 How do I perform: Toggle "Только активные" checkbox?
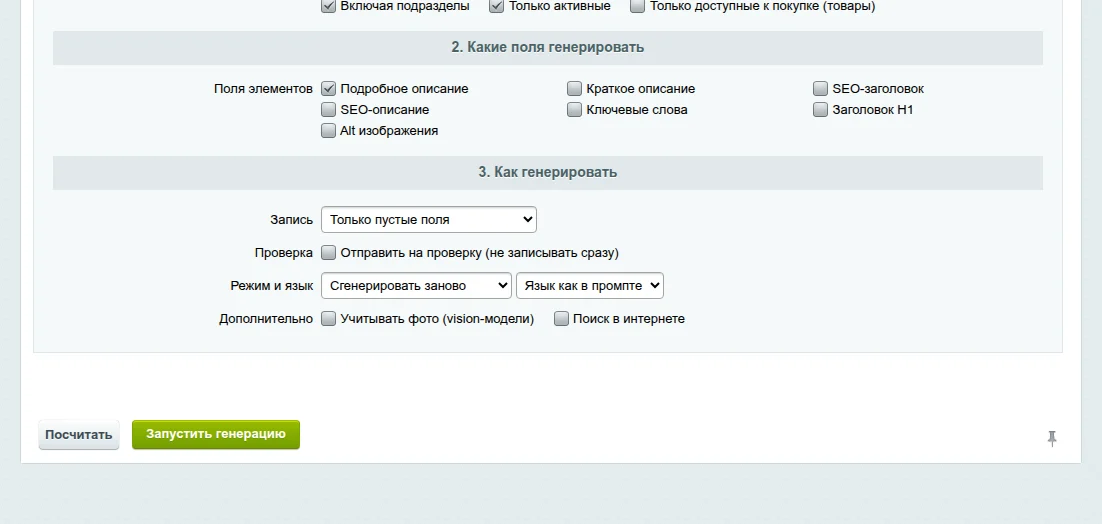(497, 6)
